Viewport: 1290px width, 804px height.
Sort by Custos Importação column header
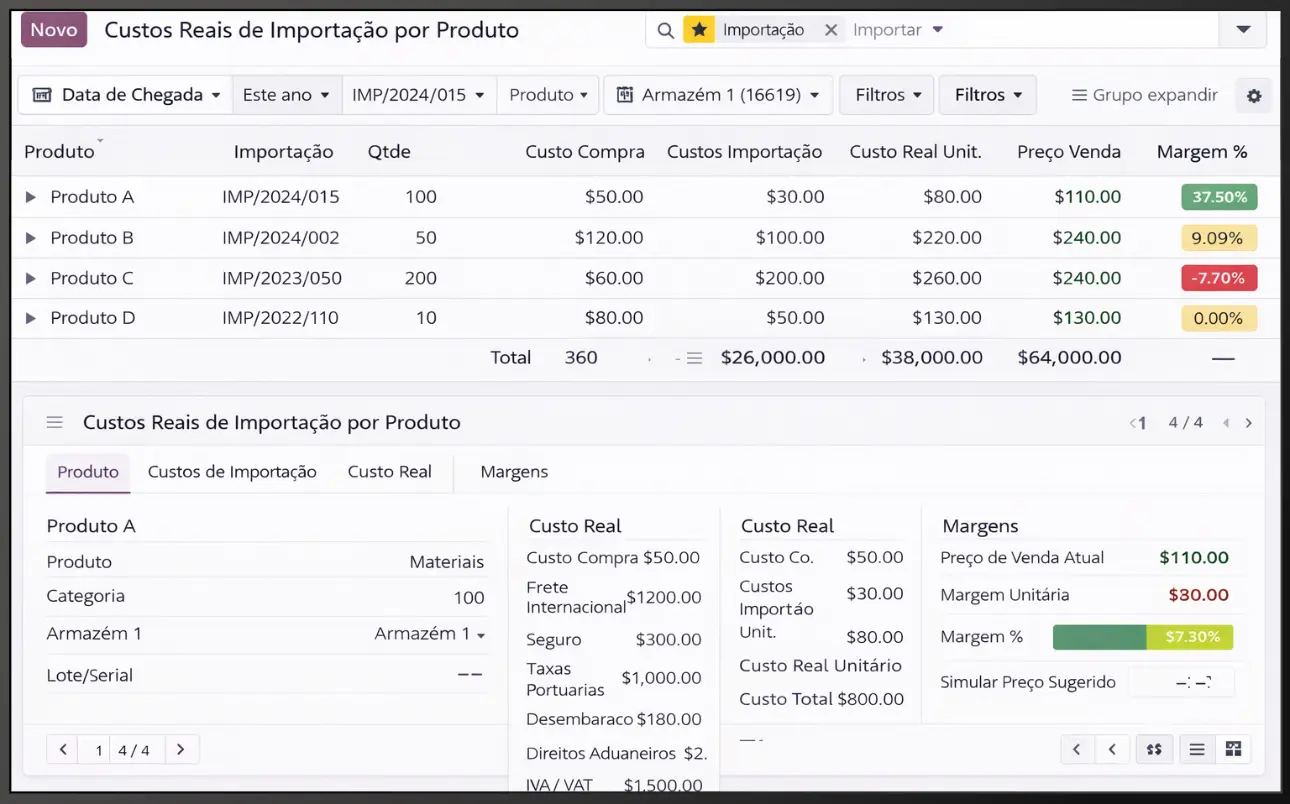point(744,152)
